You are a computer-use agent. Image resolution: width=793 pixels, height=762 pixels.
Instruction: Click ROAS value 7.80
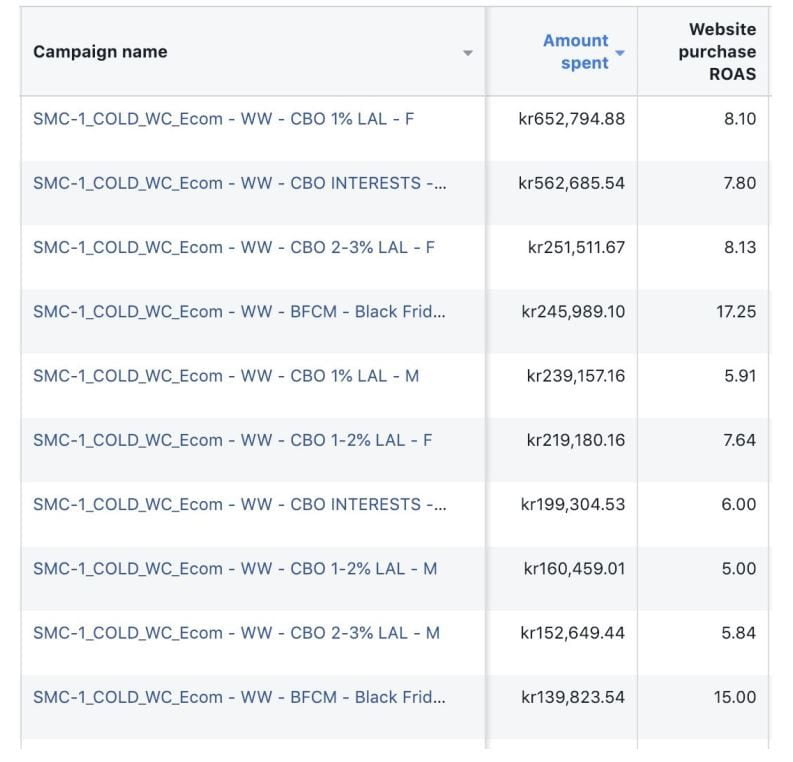coord(740,183)
